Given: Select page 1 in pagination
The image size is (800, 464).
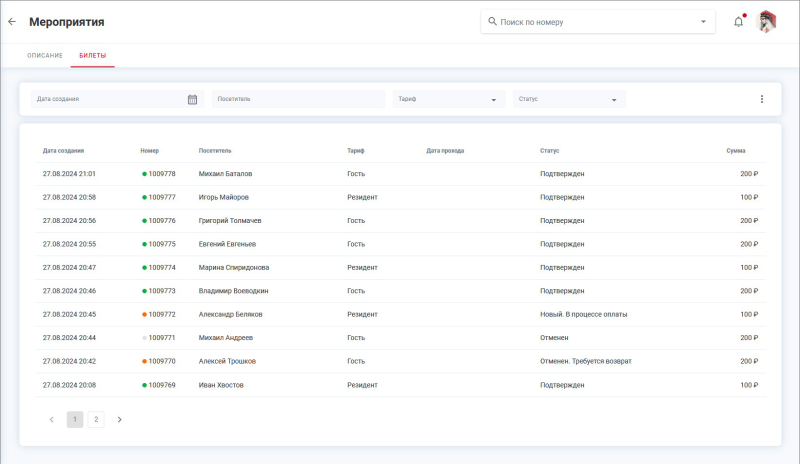Looking at the screenshot, I should click(x=75, y=419).
